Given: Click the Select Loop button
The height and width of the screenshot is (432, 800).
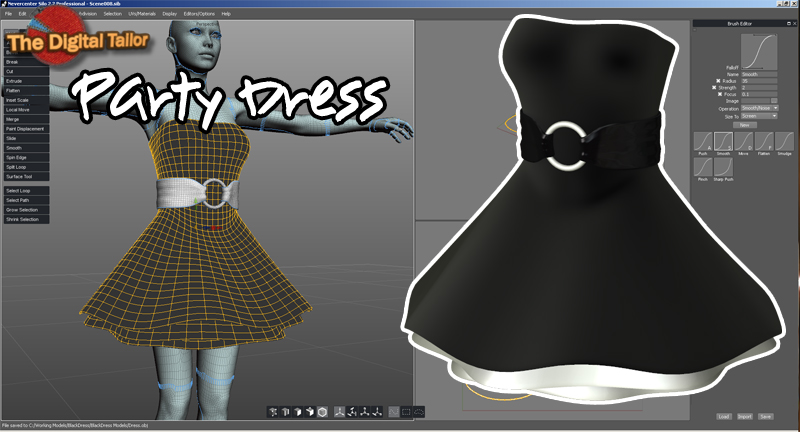Looking at the screenshot, I should [x=27, y=191].
